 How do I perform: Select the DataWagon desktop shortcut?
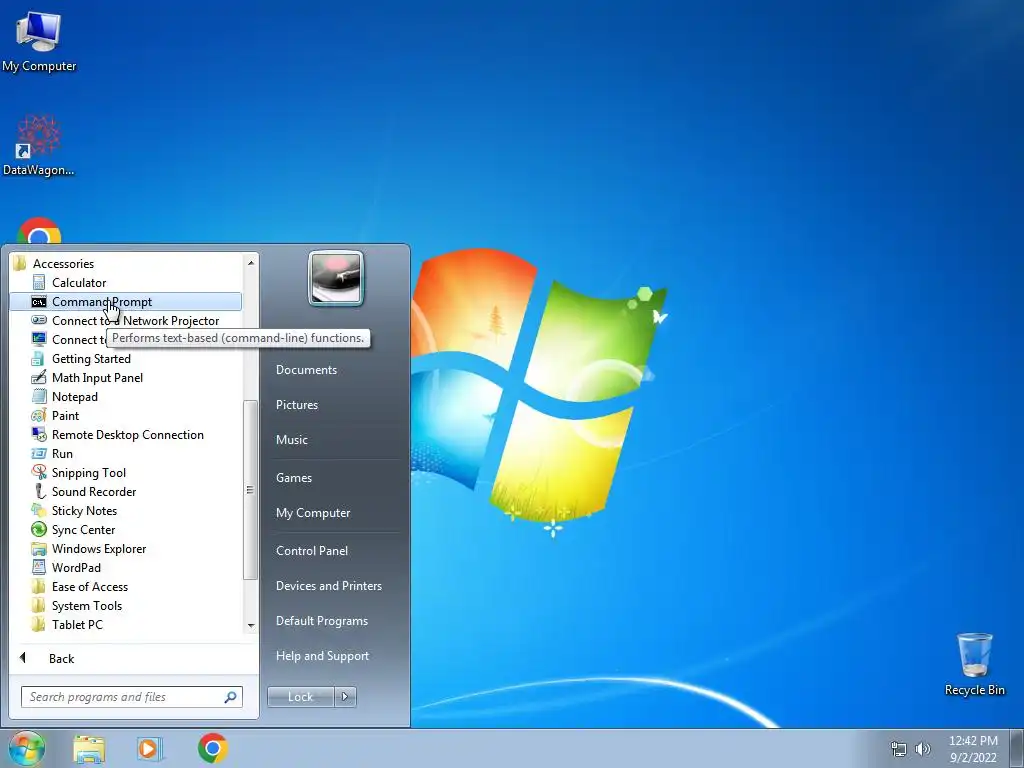point(39,145)
